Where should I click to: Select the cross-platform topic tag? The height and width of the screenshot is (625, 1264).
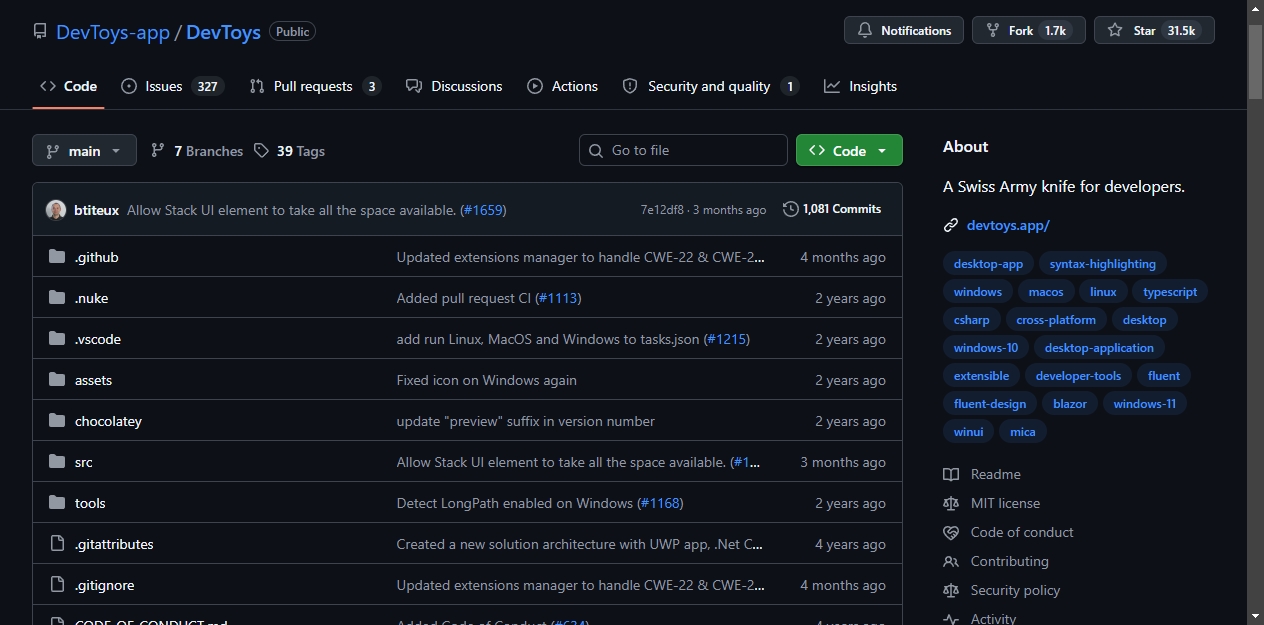(x=1056, y=320)
